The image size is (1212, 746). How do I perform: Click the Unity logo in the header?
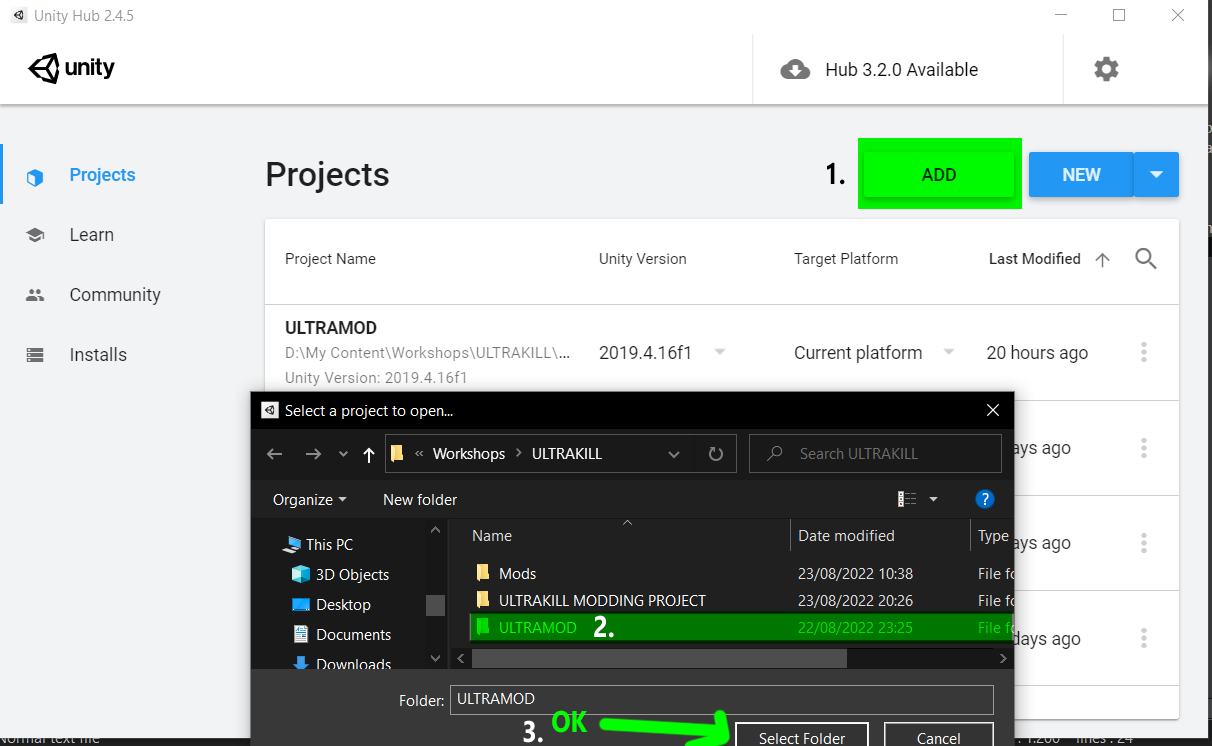coord(72,69)
